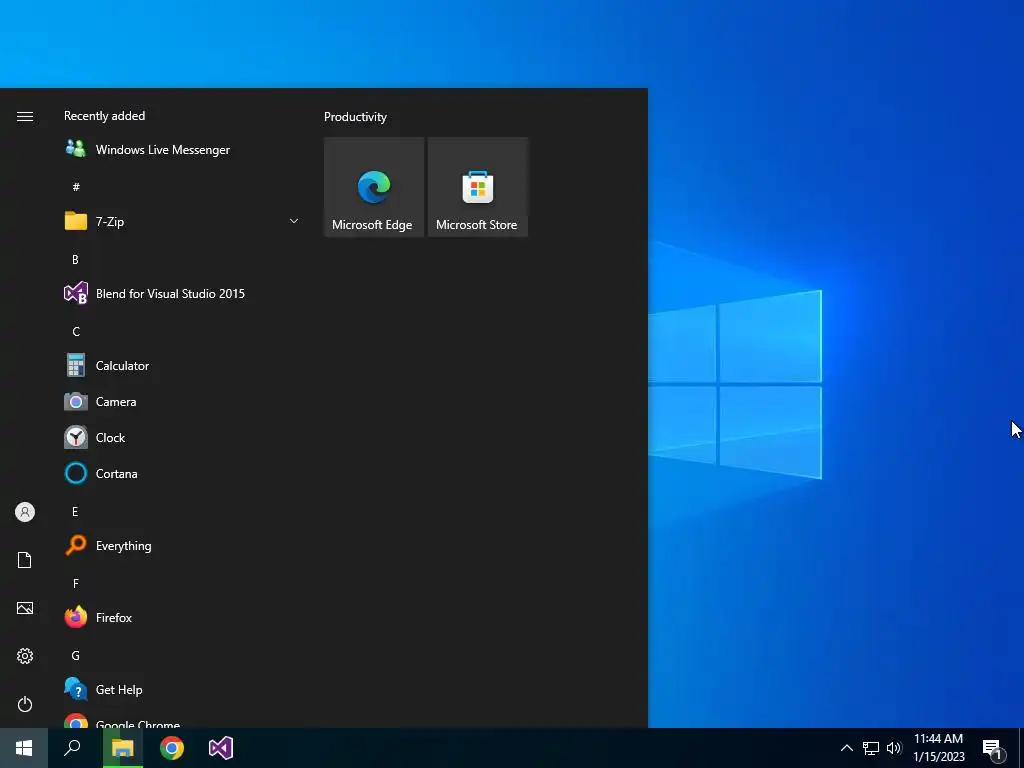The width and height of the screenshot is (1024, 768).
Task: Expand the Start menu hamburger button
Action: tap(25, 116)
